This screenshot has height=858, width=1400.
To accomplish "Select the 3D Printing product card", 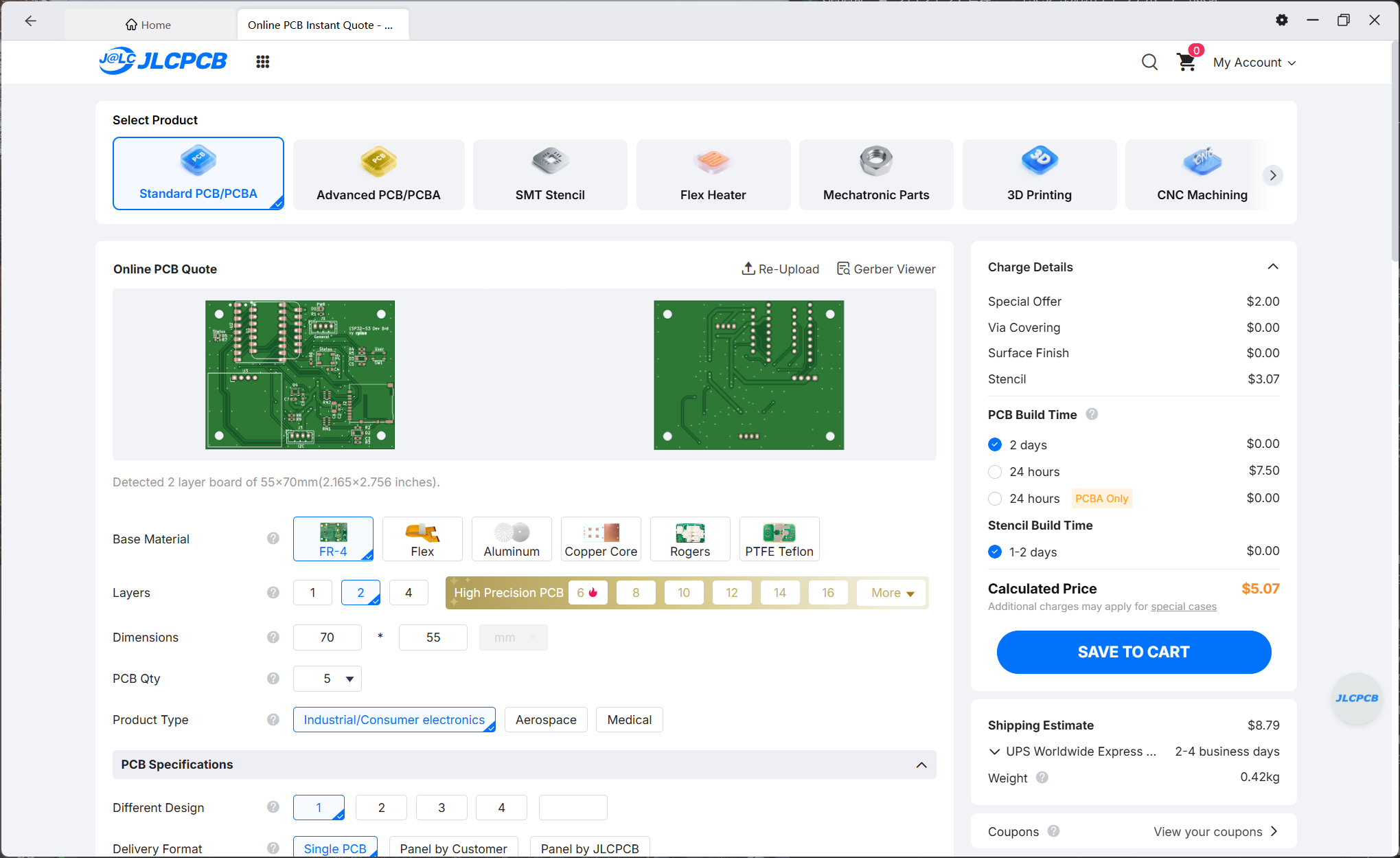I will 1040,174.
